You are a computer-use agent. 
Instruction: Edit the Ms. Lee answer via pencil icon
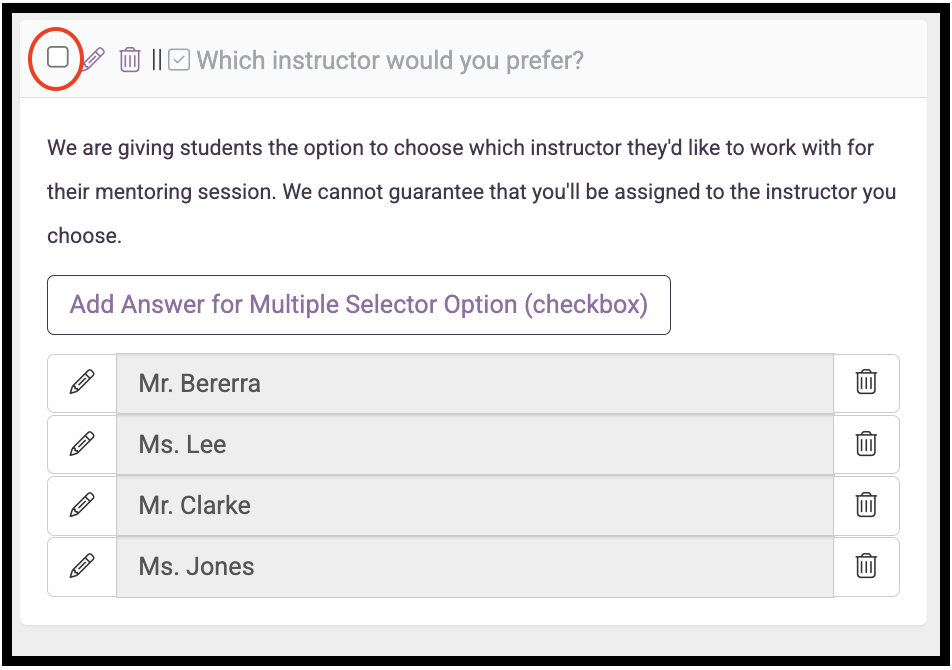pyautogui.click(x=82, y=444)
